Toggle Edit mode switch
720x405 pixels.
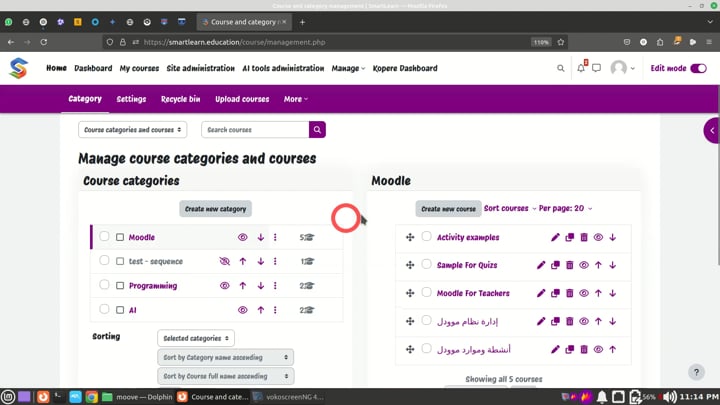(x=698, y=68)
